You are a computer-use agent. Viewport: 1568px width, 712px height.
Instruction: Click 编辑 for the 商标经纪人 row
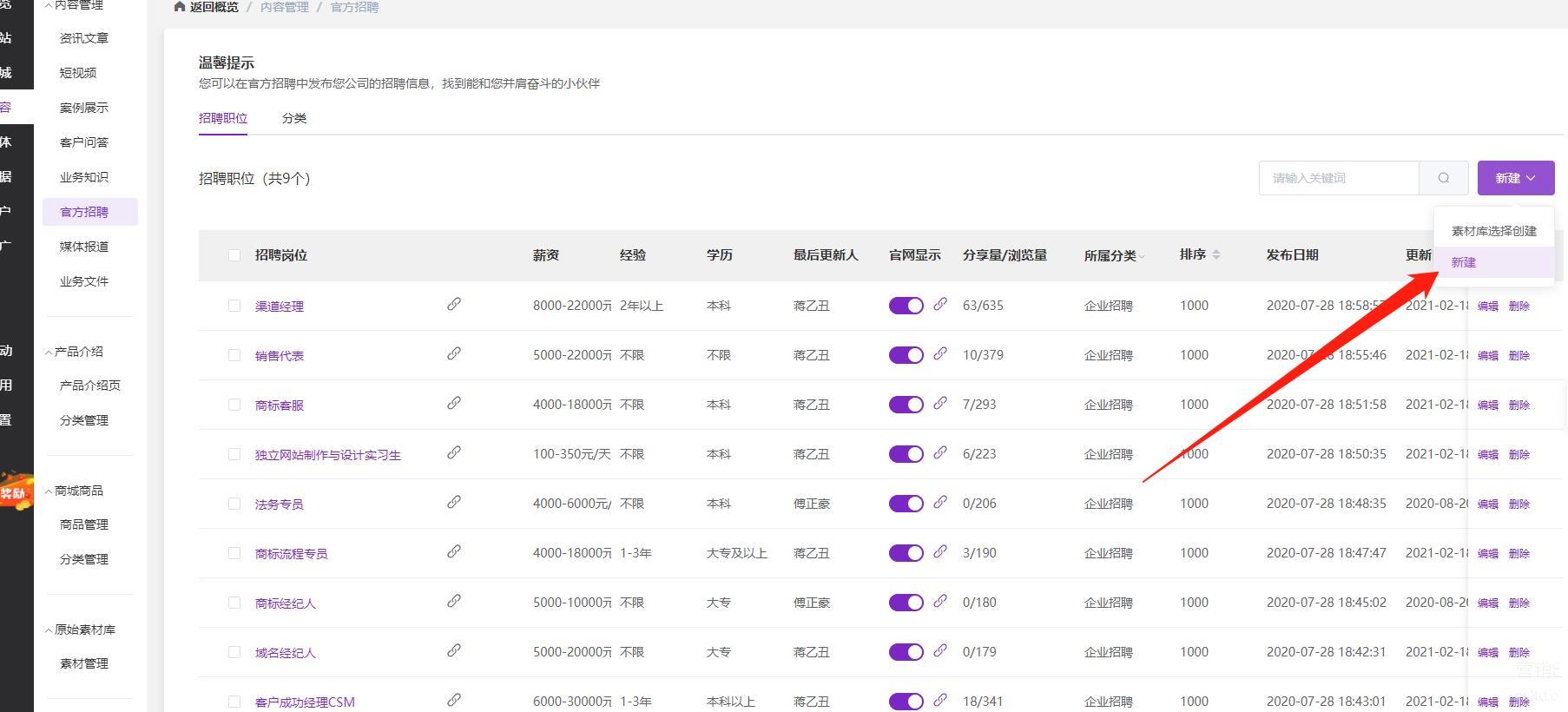click(x=1487, y=603)
